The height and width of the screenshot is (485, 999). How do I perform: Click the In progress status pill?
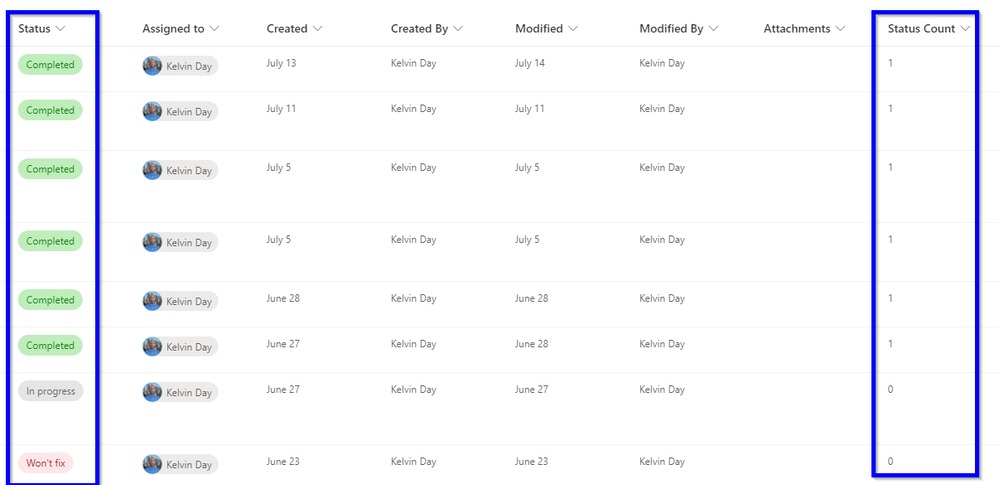pyautogui.click(x=50, y=391)
